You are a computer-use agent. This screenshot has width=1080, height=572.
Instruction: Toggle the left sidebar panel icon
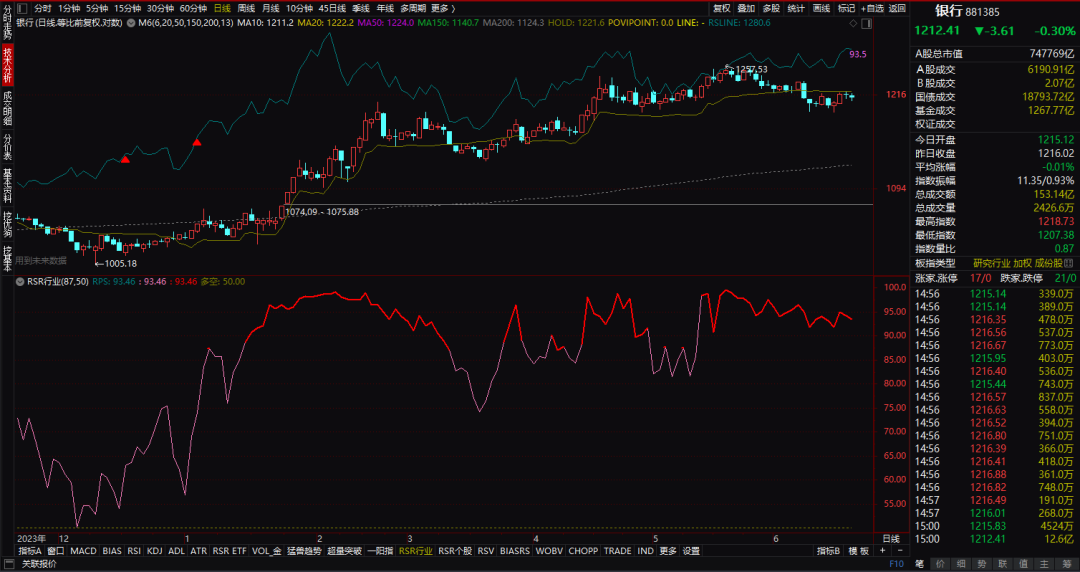tap(23, 8)
